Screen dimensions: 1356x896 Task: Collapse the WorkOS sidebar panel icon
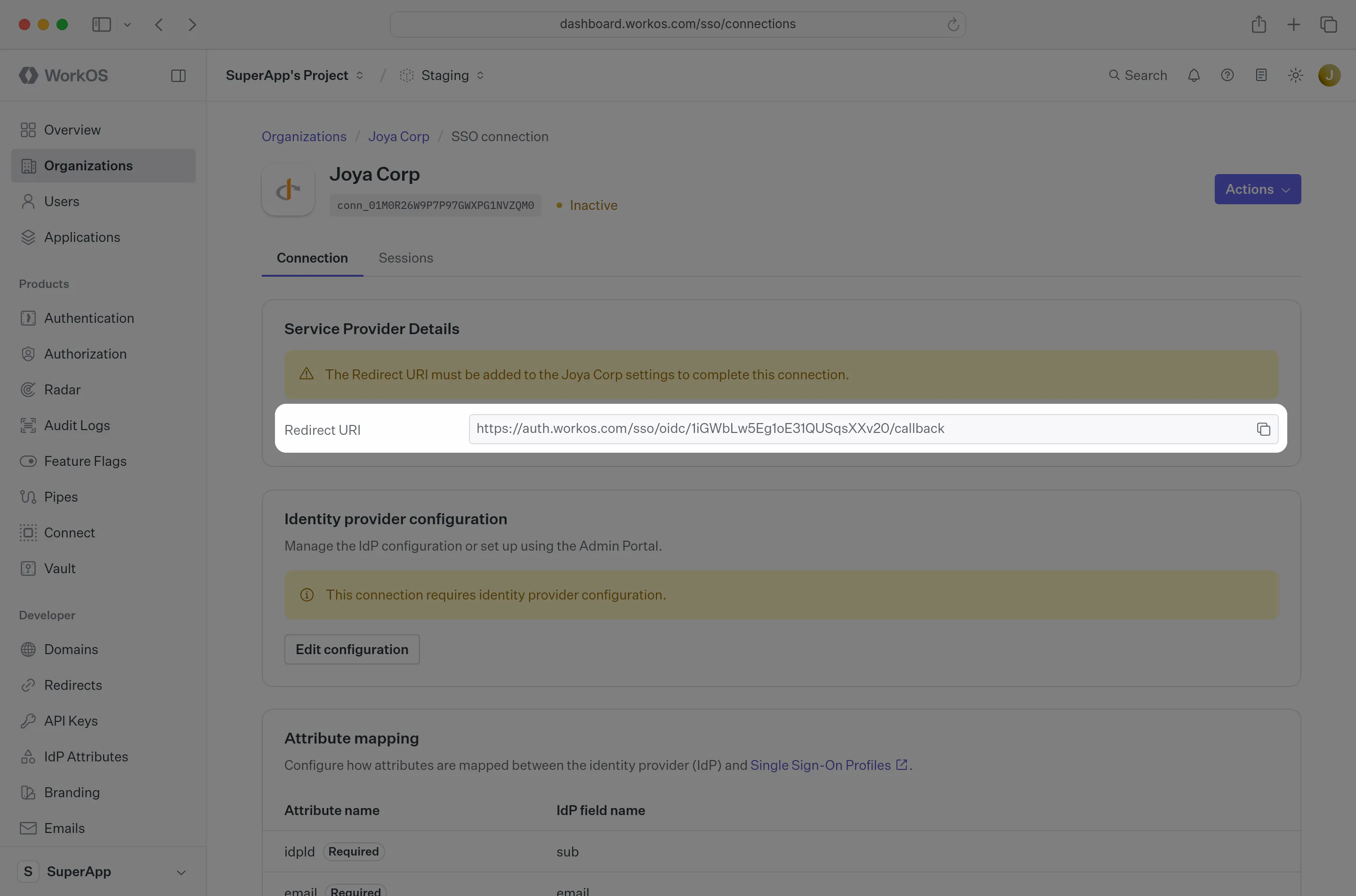(178, 75)
